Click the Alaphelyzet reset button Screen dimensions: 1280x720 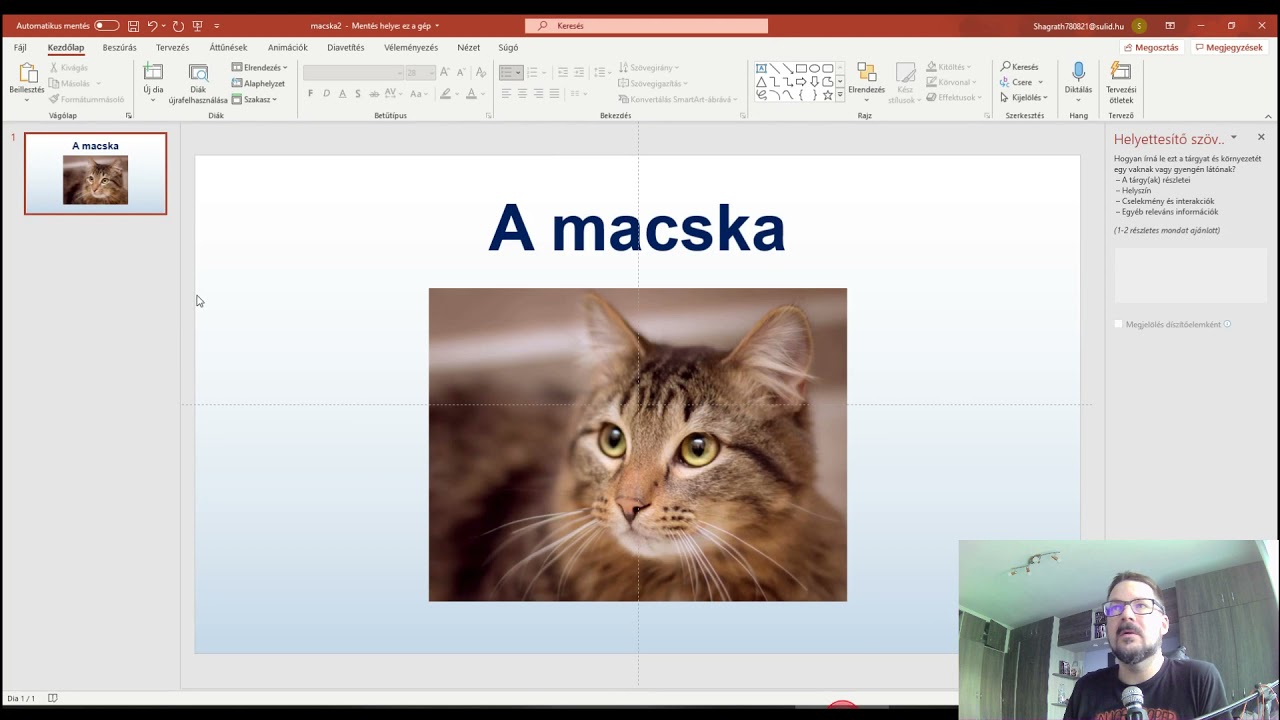[259, 84]
